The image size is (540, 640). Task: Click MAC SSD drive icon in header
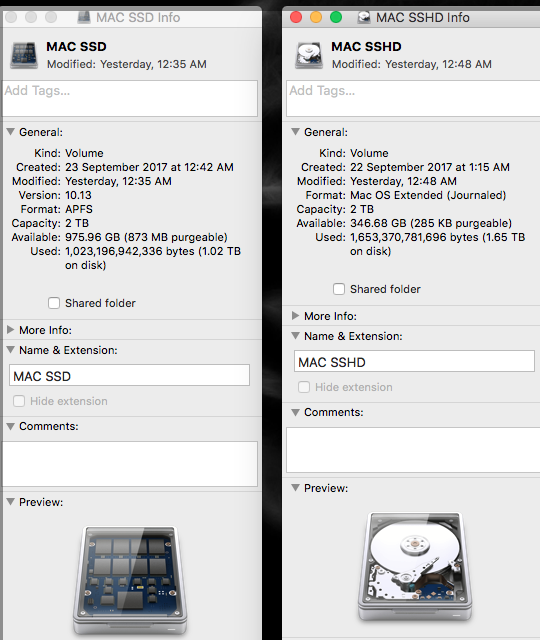(24, 55)
